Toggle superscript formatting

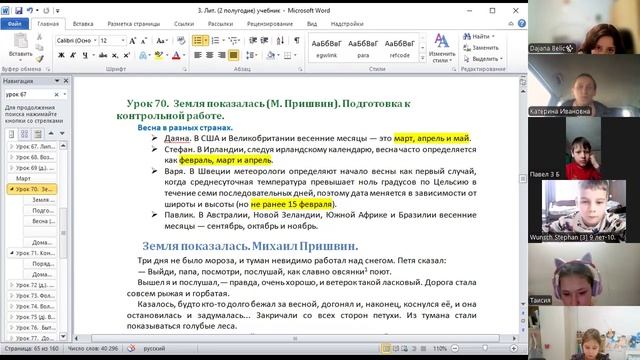coord(127,55)
